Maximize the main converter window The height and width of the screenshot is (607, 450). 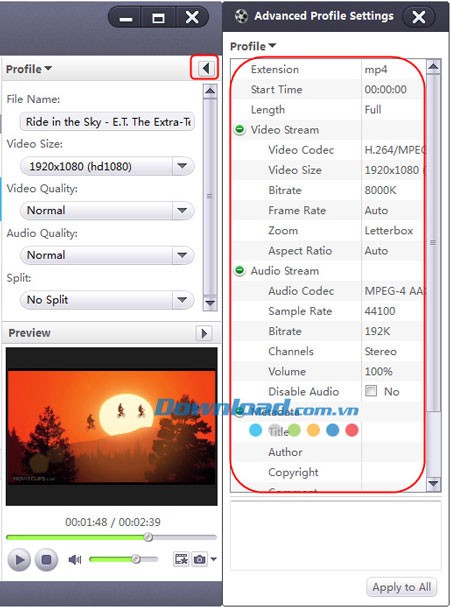coord(158,17)
